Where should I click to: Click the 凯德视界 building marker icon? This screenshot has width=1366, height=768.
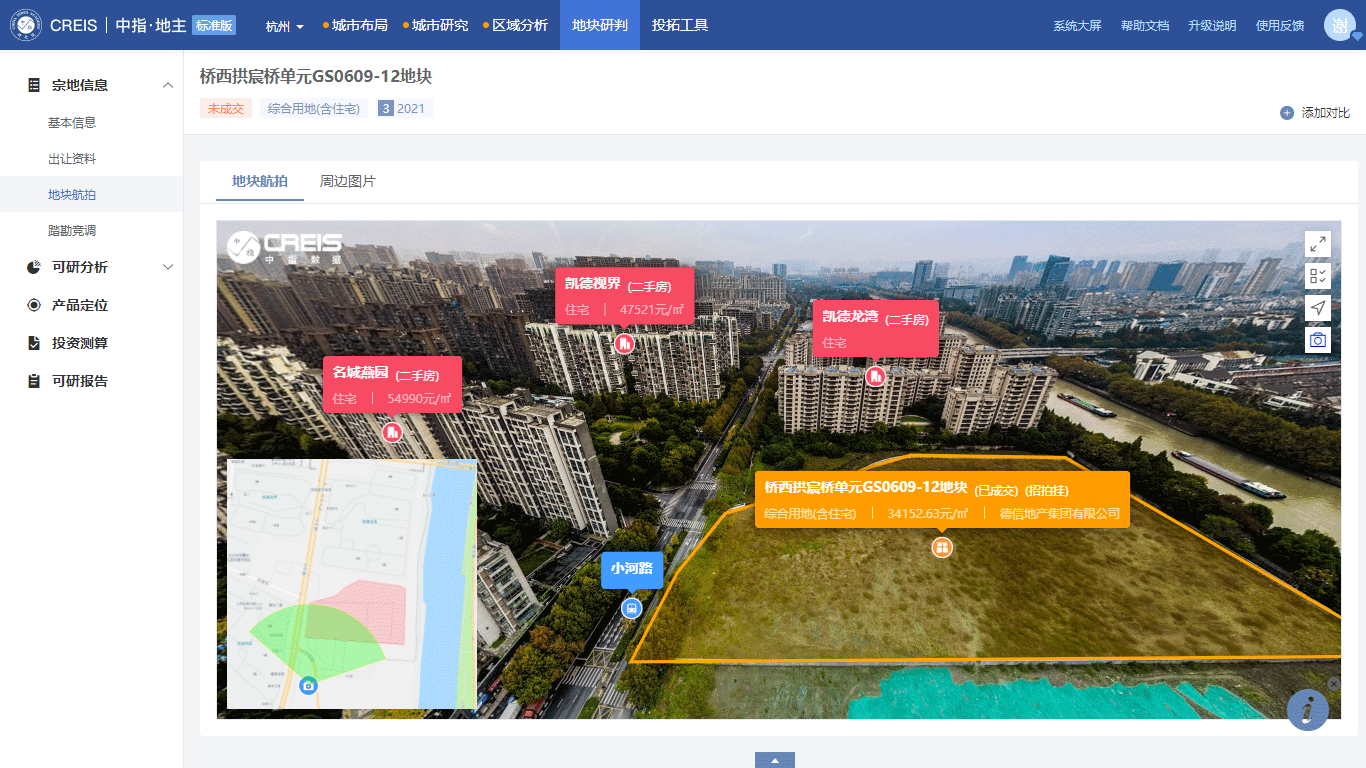[625, 344]
